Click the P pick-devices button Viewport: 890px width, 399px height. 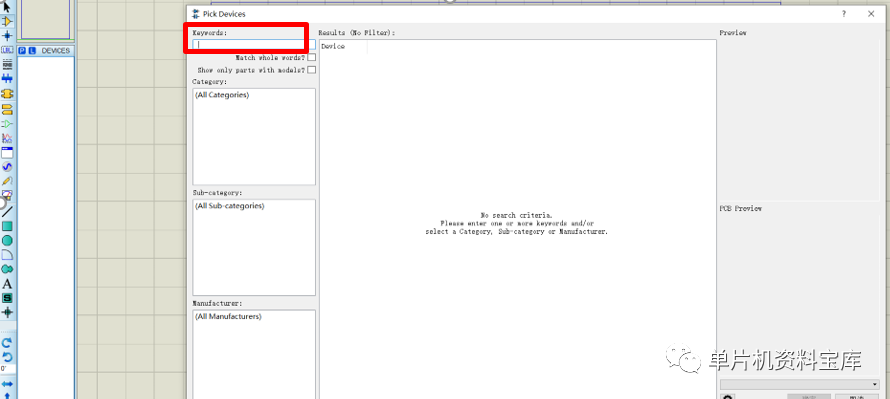[22, 51]
